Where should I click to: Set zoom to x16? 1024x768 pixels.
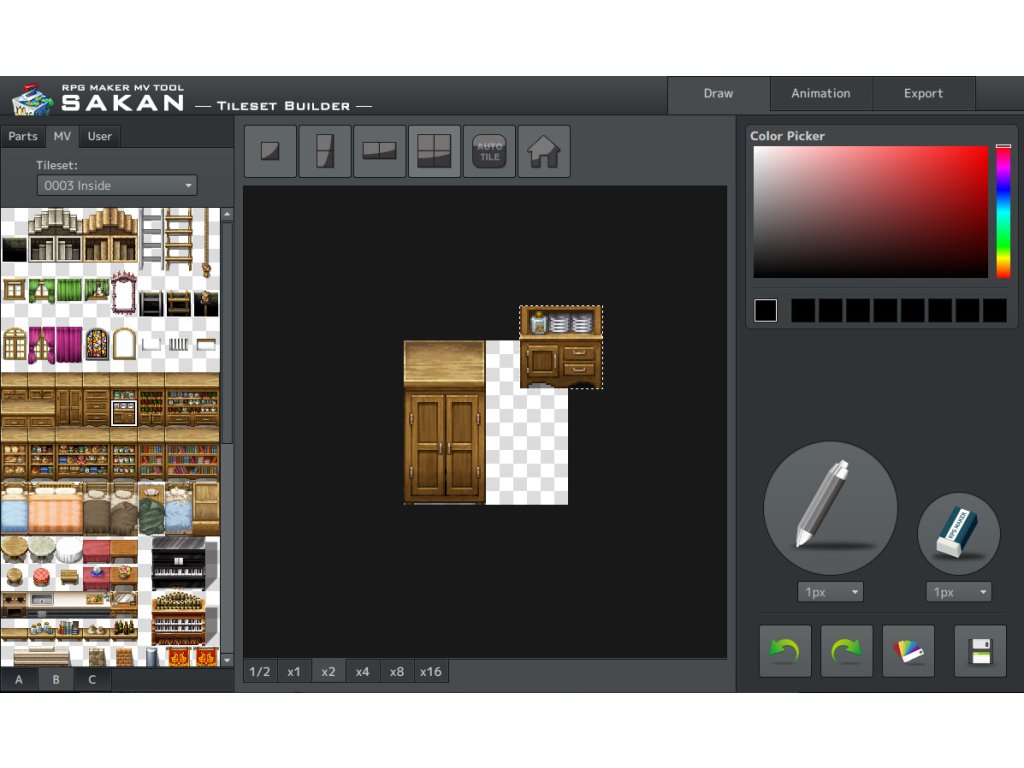tap(431, 671)
